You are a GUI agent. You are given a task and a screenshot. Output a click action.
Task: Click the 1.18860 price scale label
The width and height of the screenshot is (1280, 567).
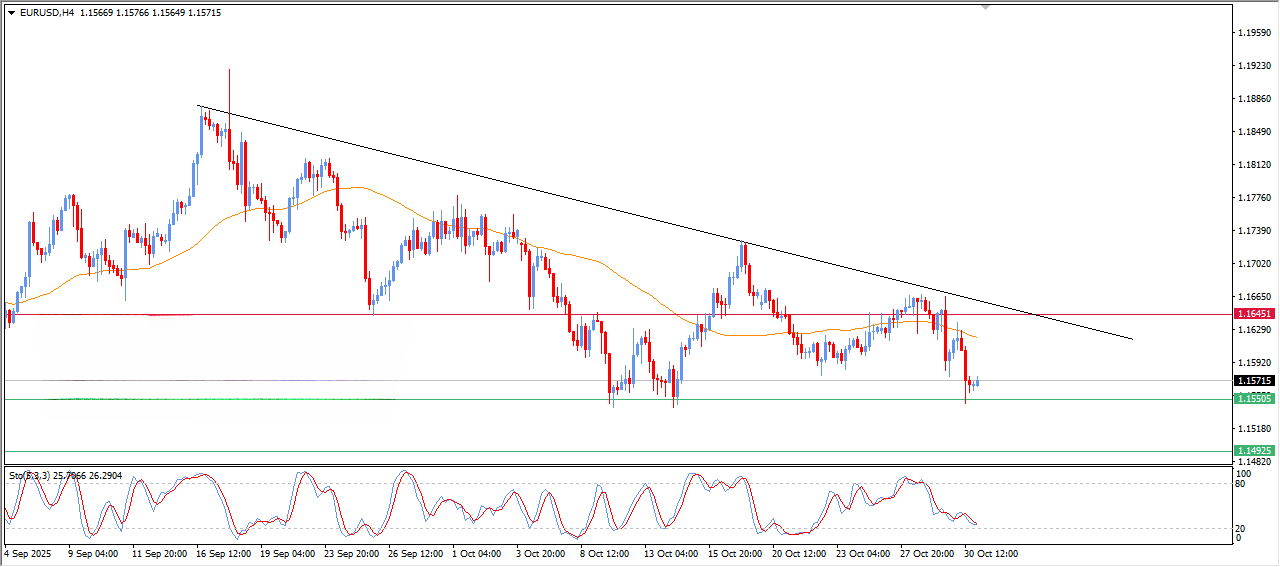coord(1254,99)
